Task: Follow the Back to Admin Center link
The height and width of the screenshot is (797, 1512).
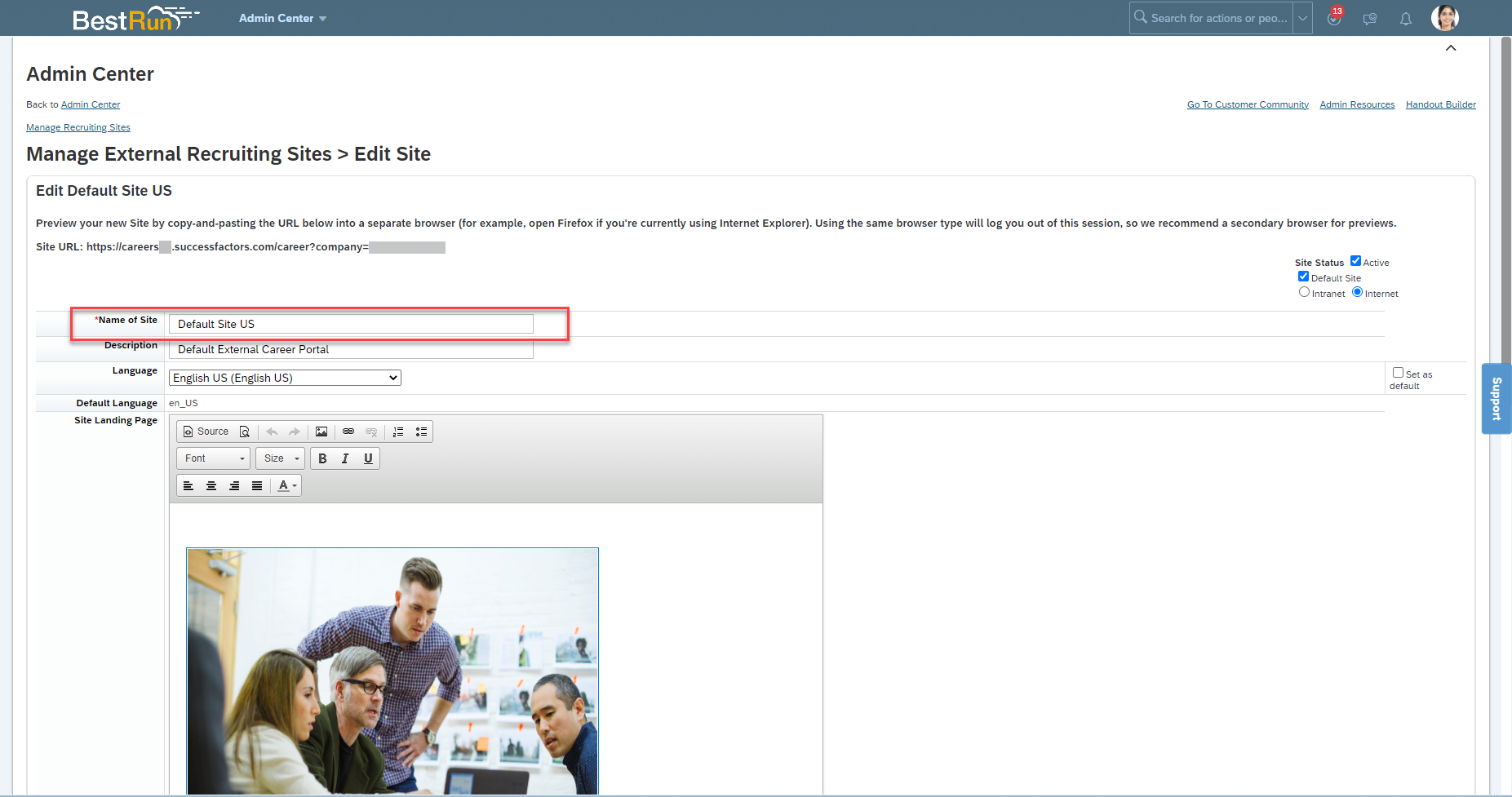Action: point(91,104)
